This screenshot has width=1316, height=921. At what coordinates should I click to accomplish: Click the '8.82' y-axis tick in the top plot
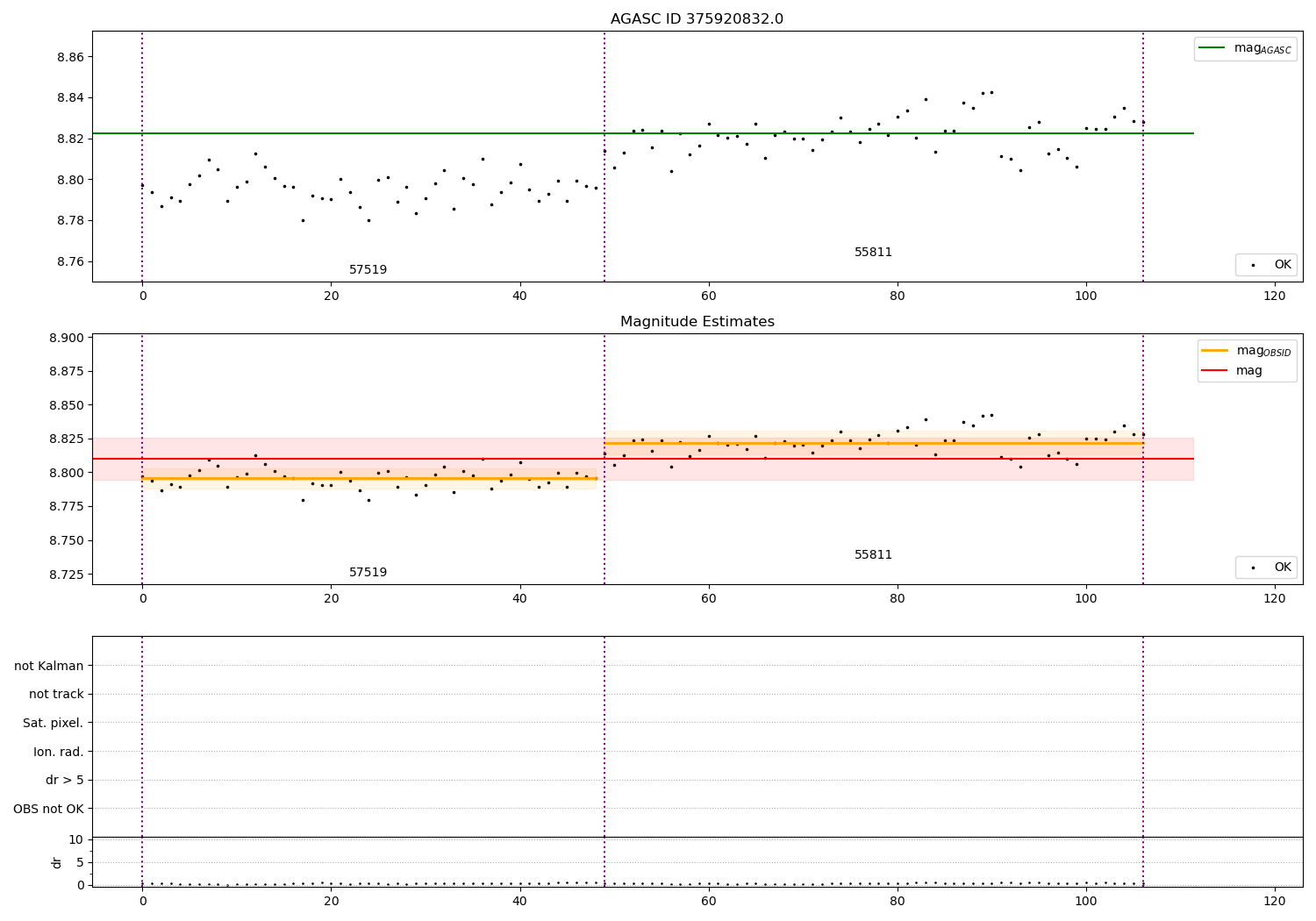coord(70,139)
